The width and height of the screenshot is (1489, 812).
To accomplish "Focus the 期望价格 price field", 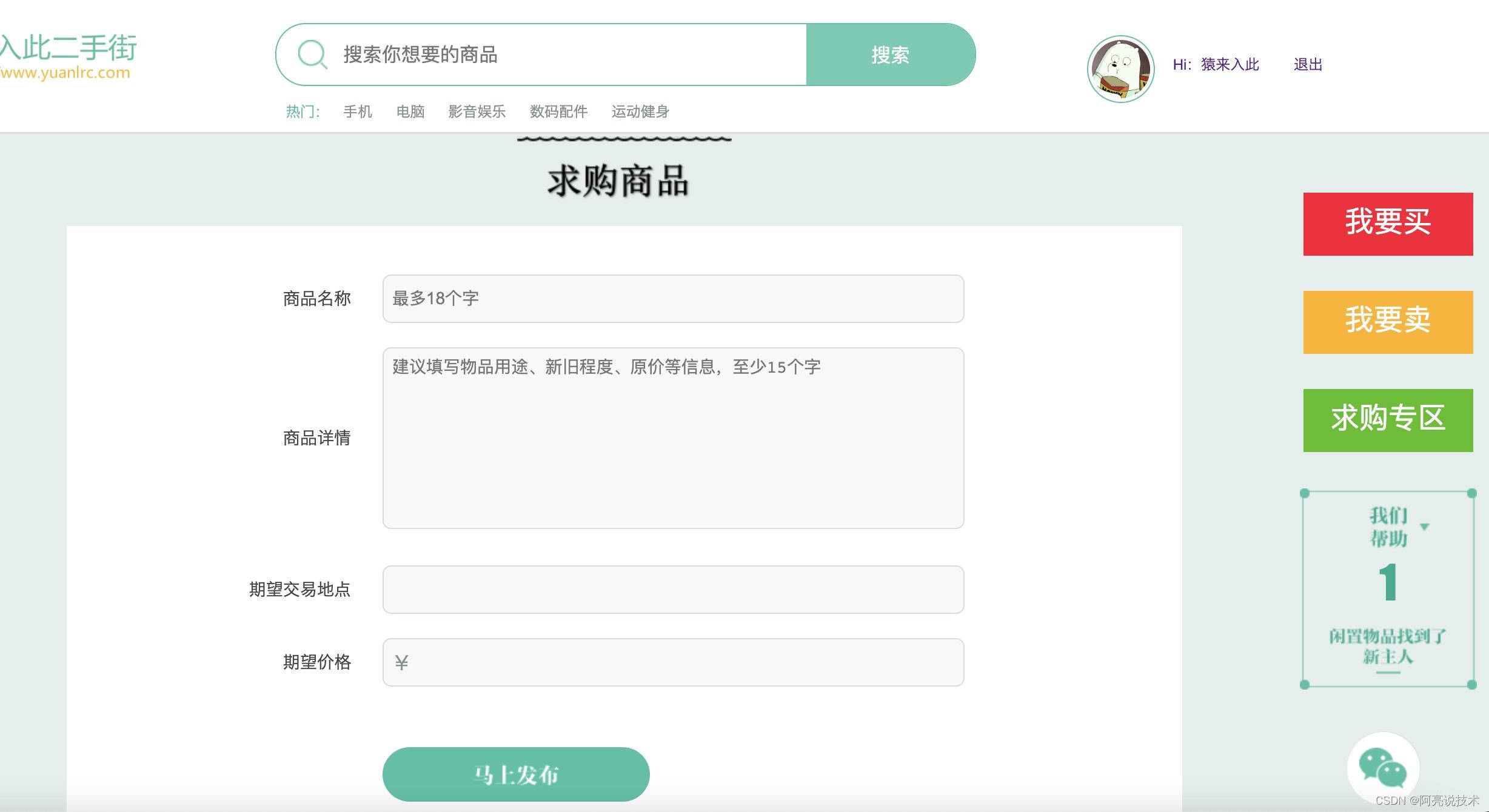I will tap(673, 662).
